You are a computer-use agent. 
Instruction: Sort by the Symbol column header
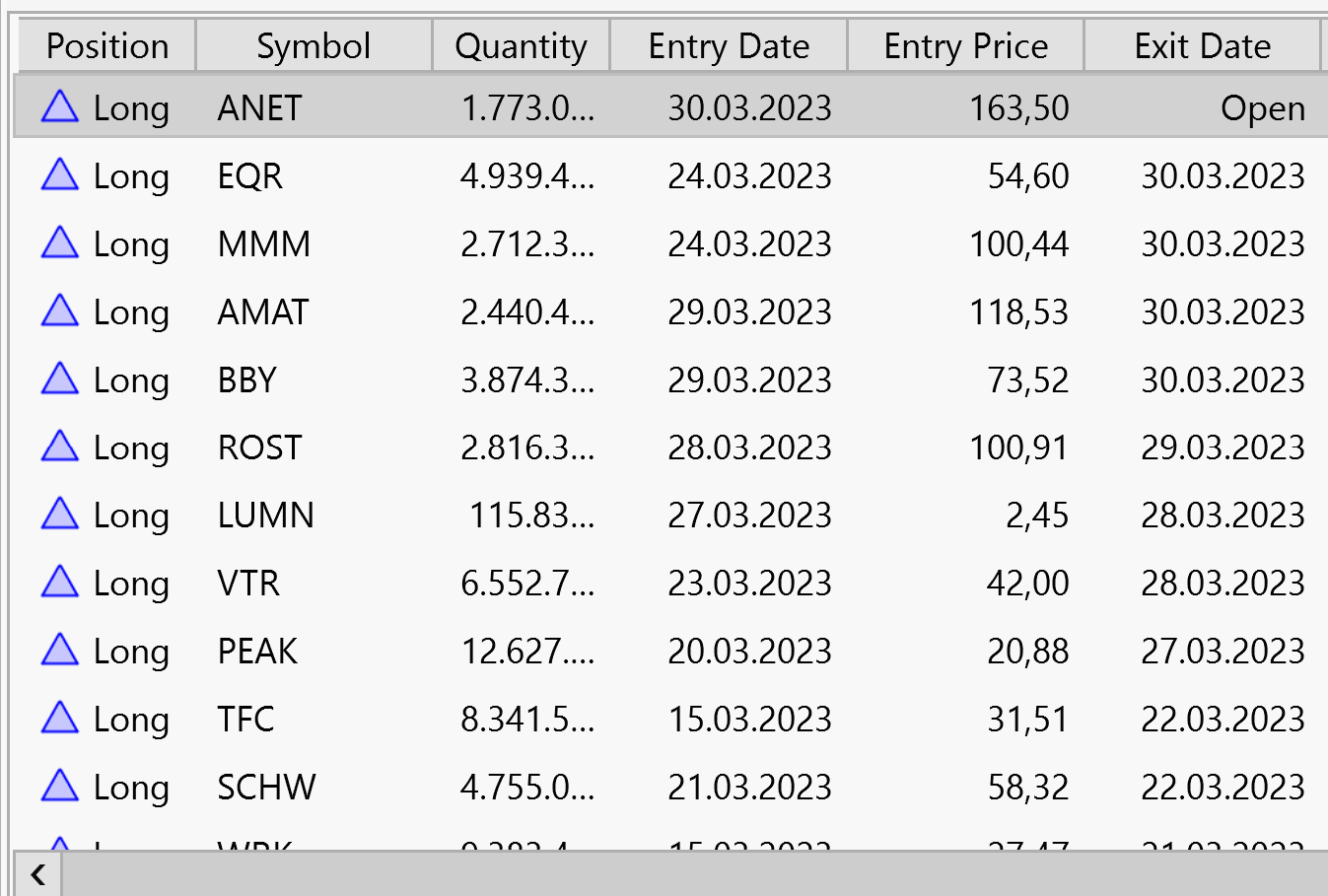pyautogui.click(x=314, y=46)
